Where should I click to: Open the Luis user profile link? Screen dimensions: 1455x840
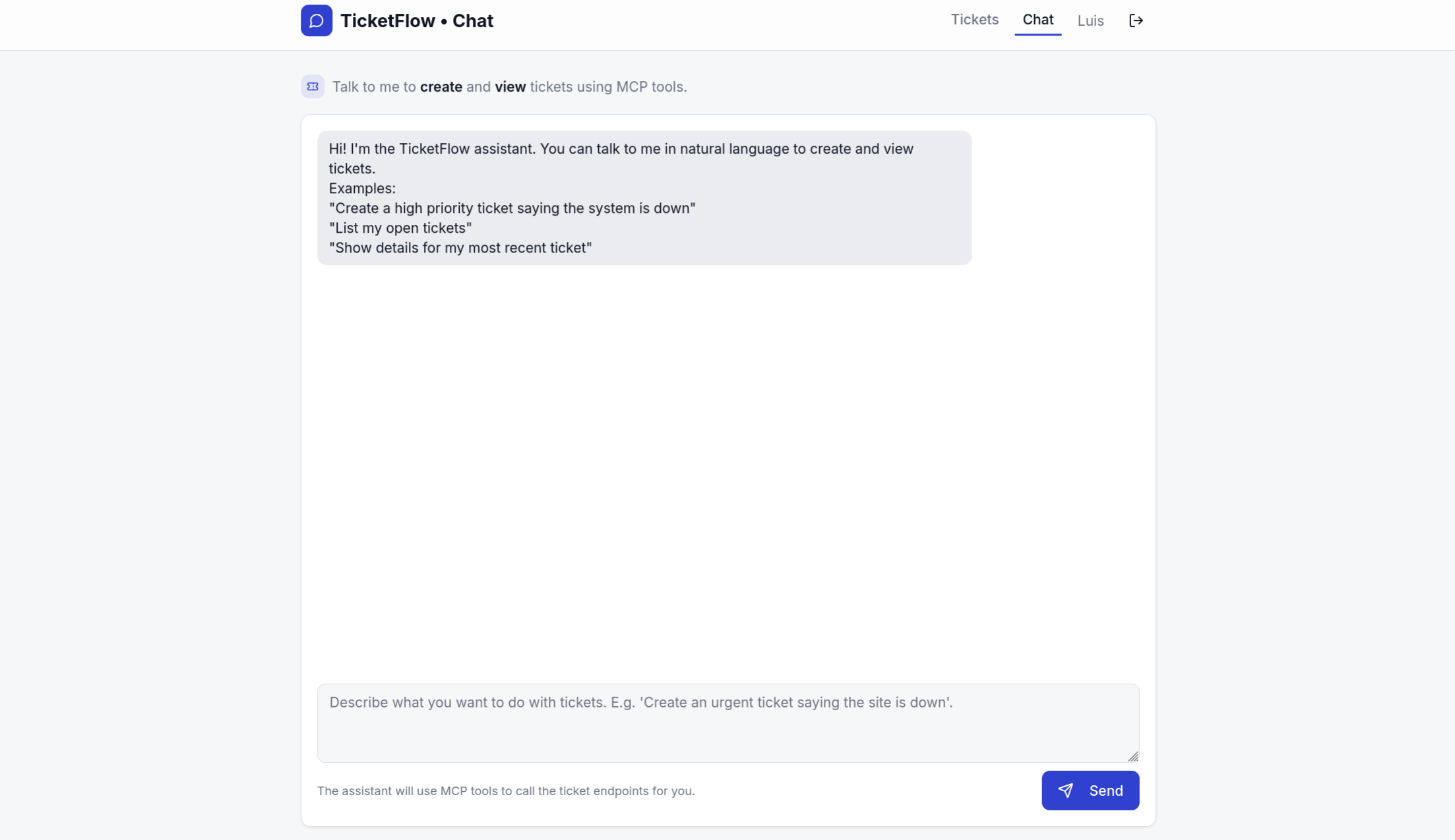click(1090, 21)
